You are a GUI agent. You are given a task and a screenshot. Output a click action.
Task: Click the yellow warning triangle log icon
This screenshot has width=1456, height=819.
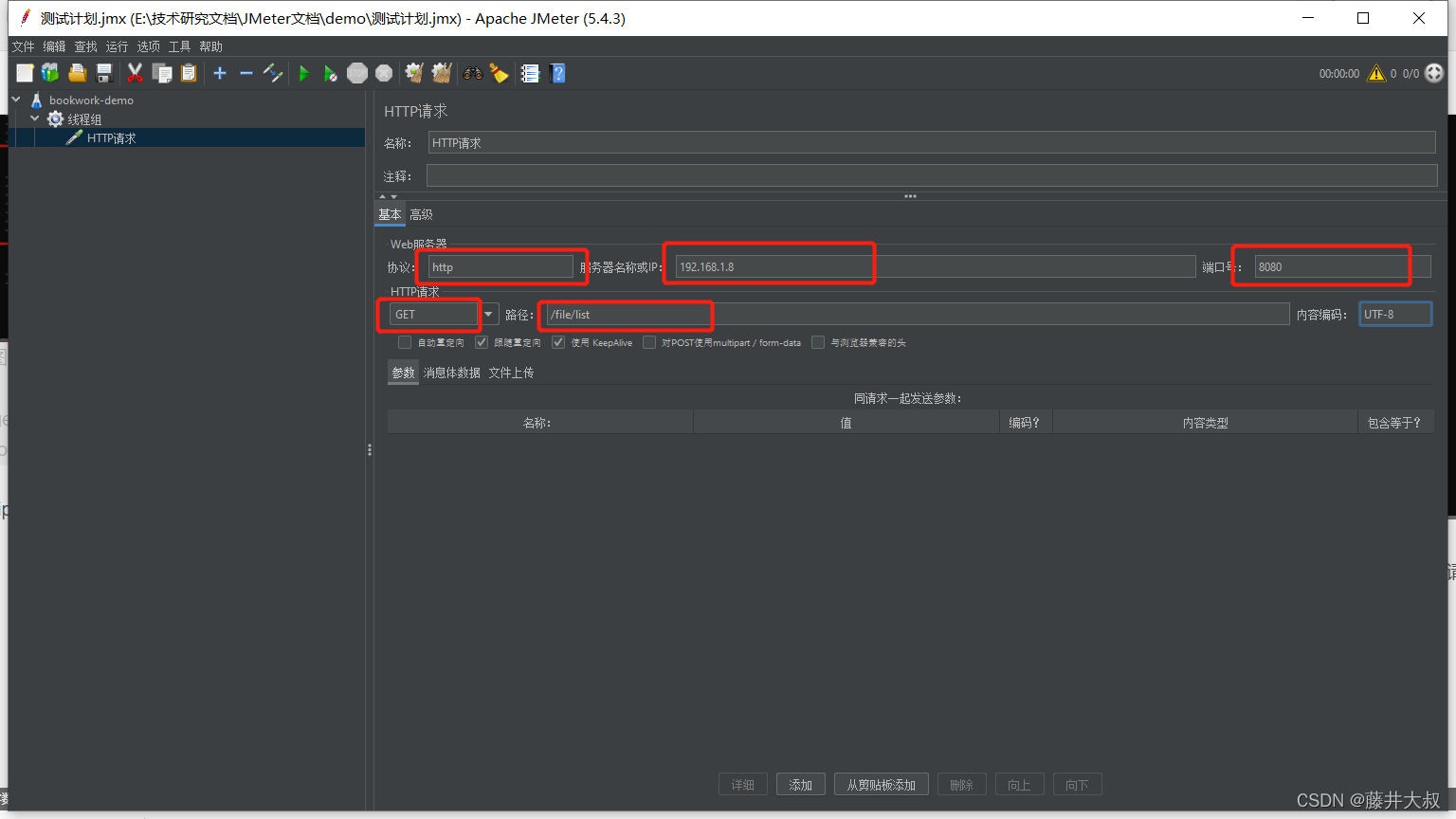click(1376, 73)
